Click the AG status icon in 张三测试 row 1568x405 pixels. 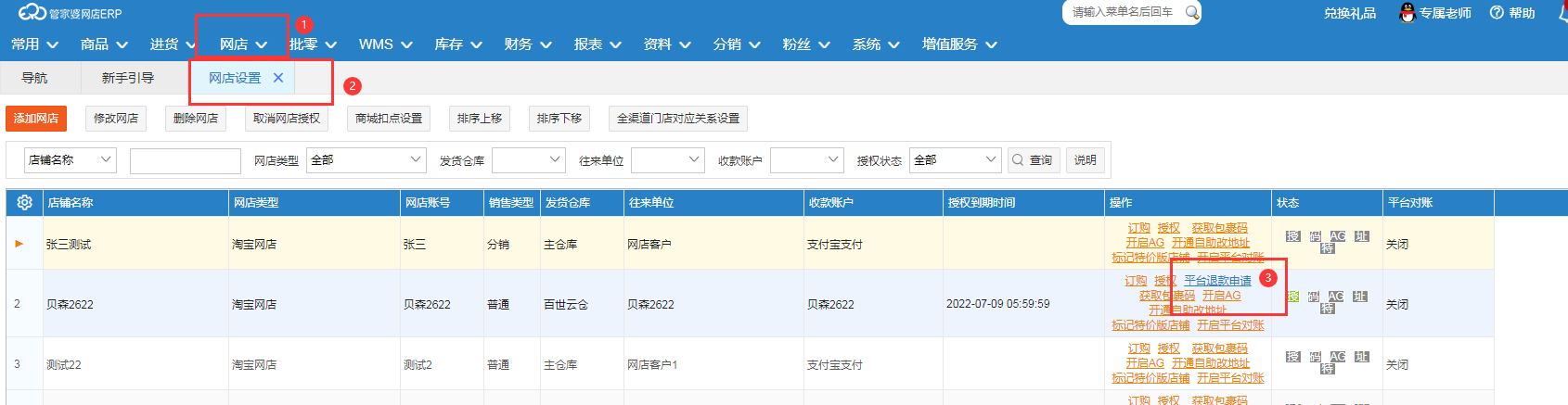click(x=1337, y=236)
